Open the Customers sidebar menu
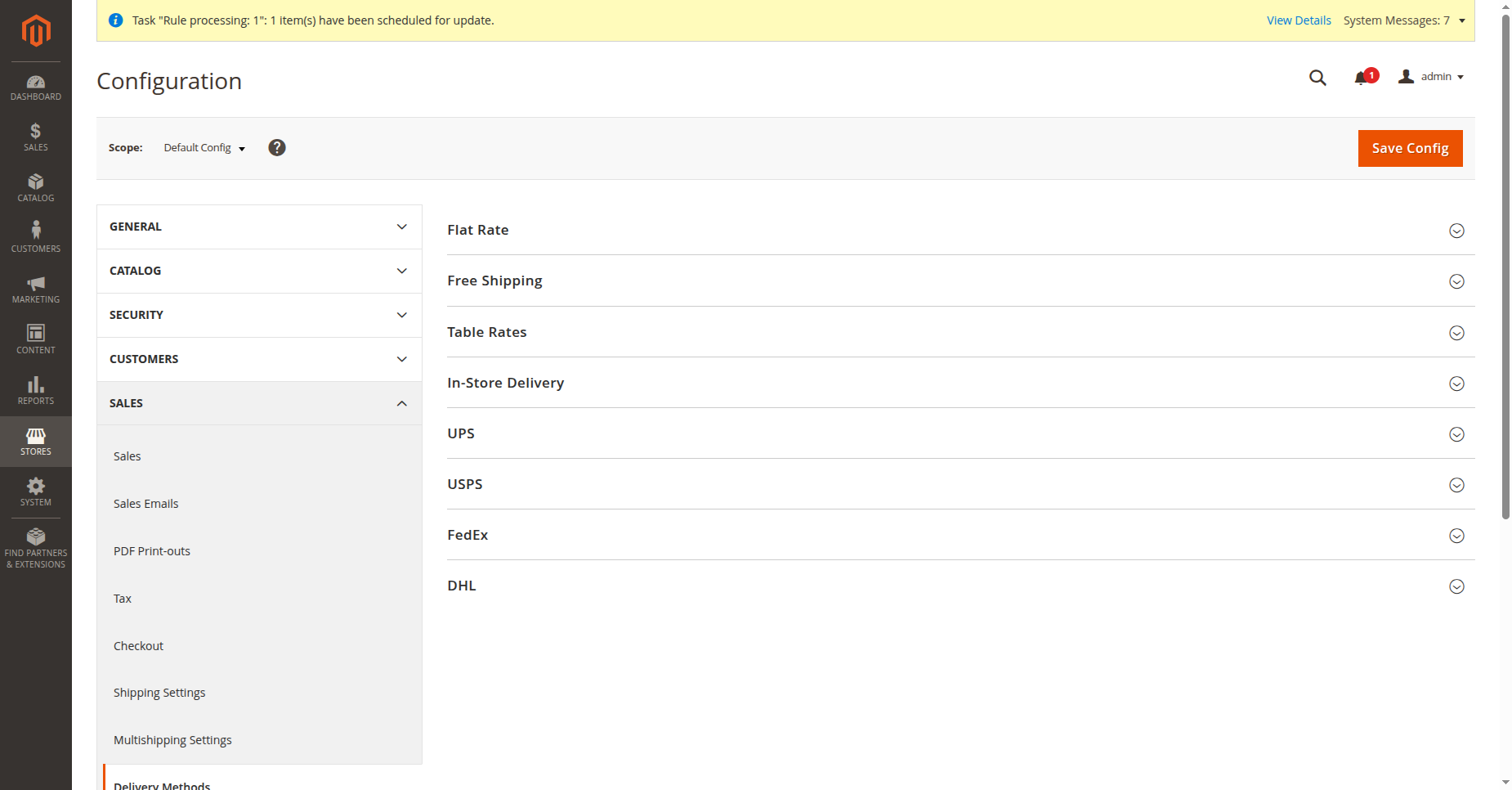The image size is (1512, 790). coord(36,239)
